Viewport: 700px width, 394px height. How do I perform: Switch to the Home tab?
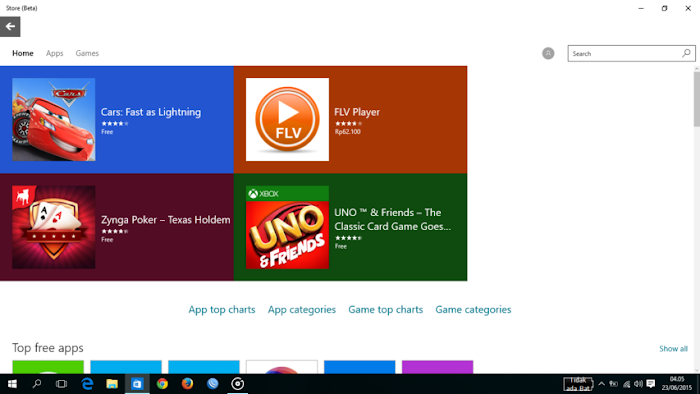23,53
